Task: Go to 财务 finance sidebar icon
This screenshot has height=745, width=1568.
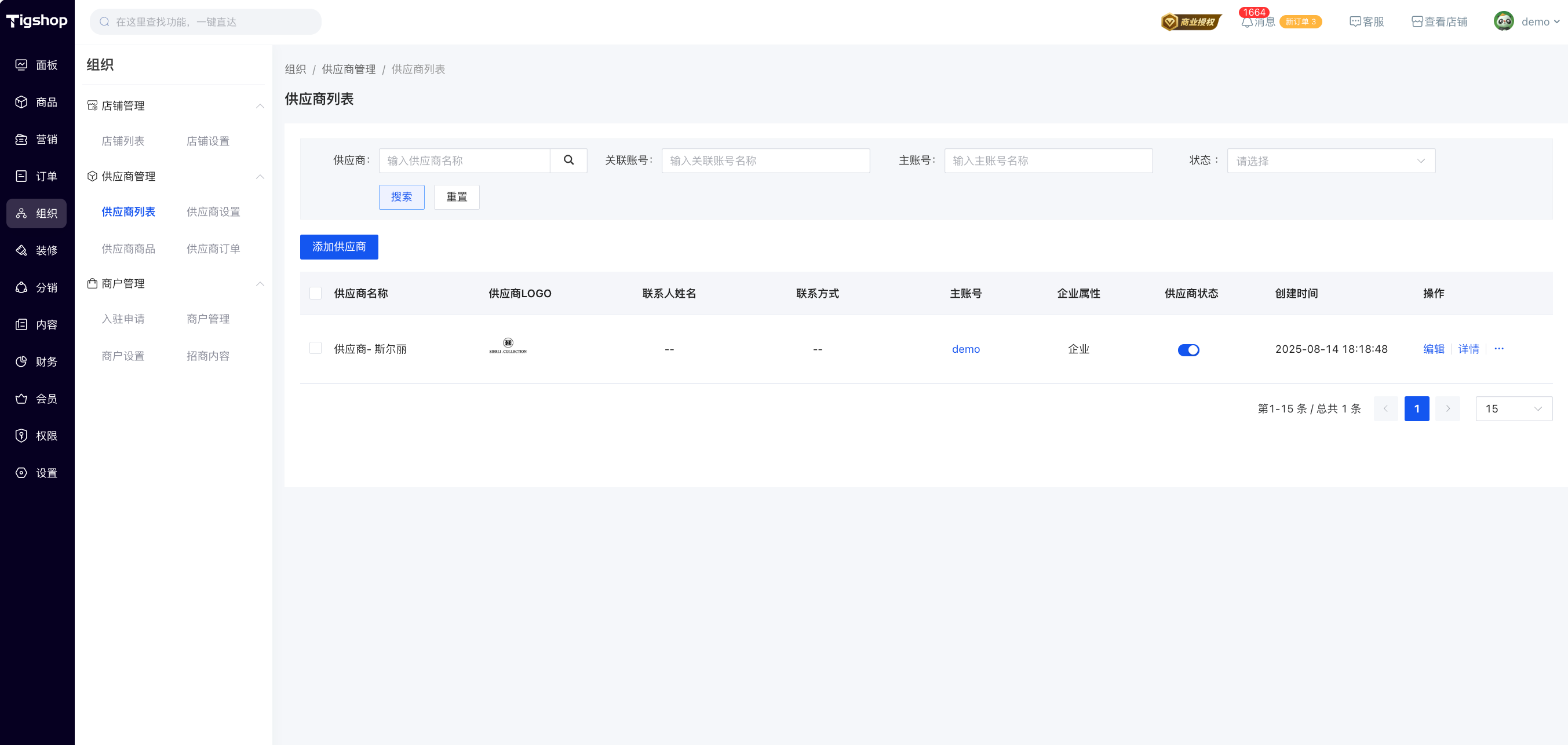Action: point(21,361)
